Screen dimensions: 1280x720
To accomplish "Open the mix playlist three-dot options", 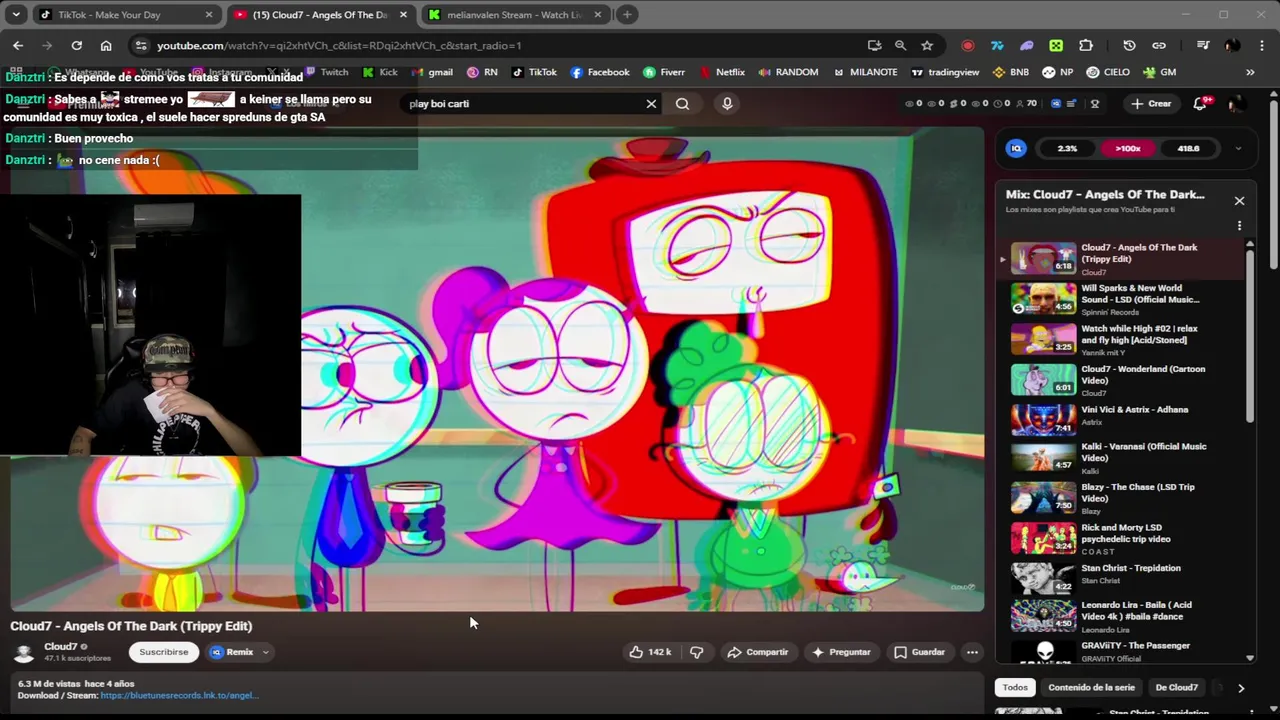I will coord(1239,226).
